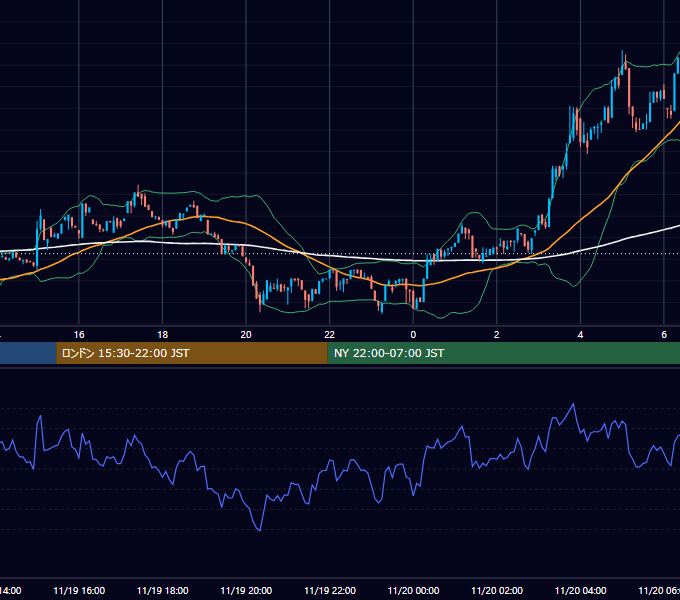Click the 11/20 04:00 time label
The height and width of the screenshot is (600, 680).
581,590
